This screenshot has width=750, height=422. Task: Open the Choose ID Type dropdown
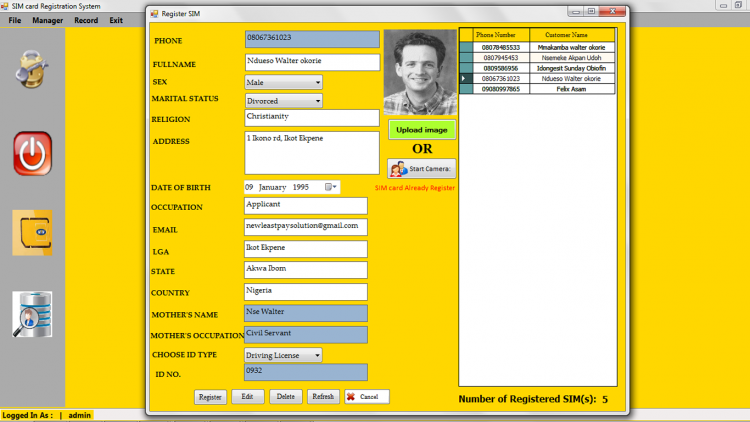click(x=317, y=355)
